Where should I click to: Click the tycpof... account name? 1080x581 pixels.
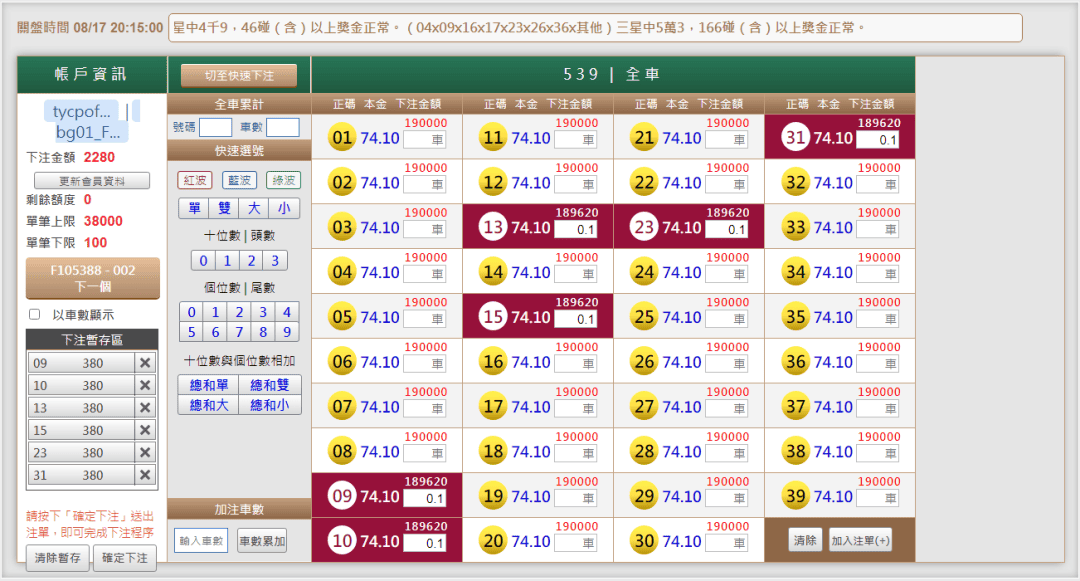[x=81, y=112]
